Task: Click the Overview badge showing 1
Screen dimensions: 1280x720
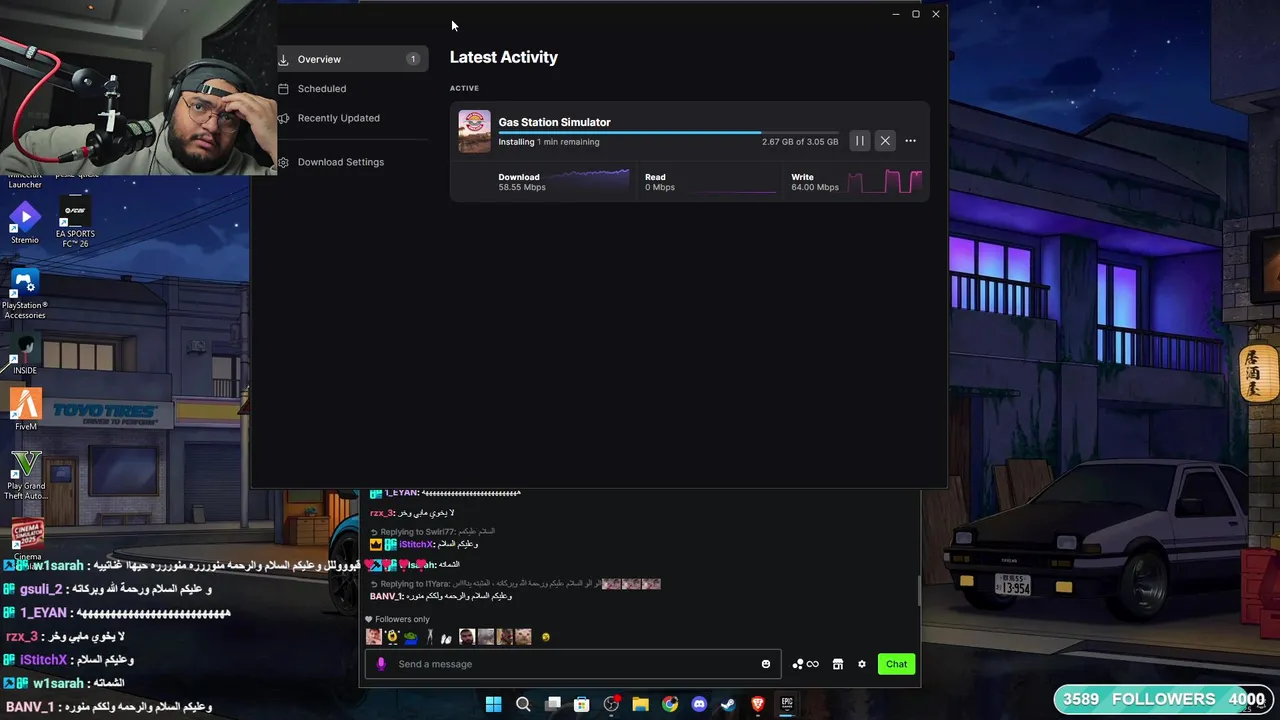Action: pyautogui.click(x=412, y=59)
